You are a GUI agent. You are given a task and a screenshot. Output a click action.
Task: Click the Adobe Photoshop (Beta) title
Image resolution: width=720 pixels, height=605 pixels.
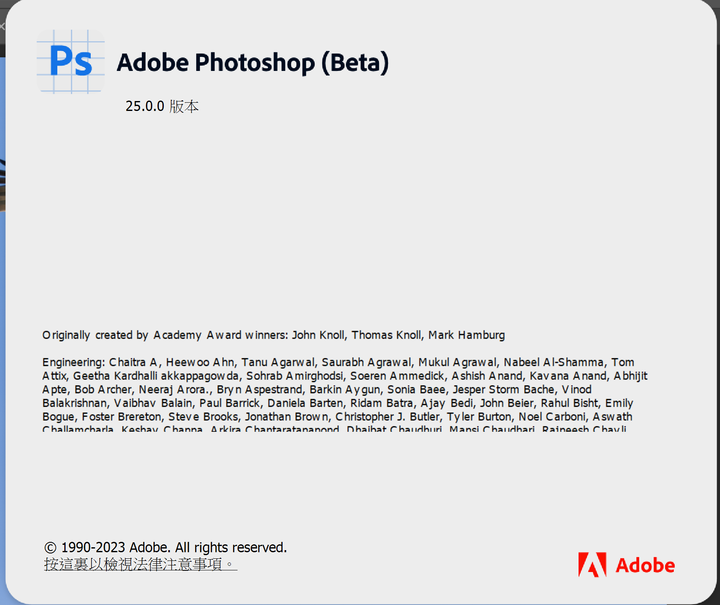tap(253, 63)
